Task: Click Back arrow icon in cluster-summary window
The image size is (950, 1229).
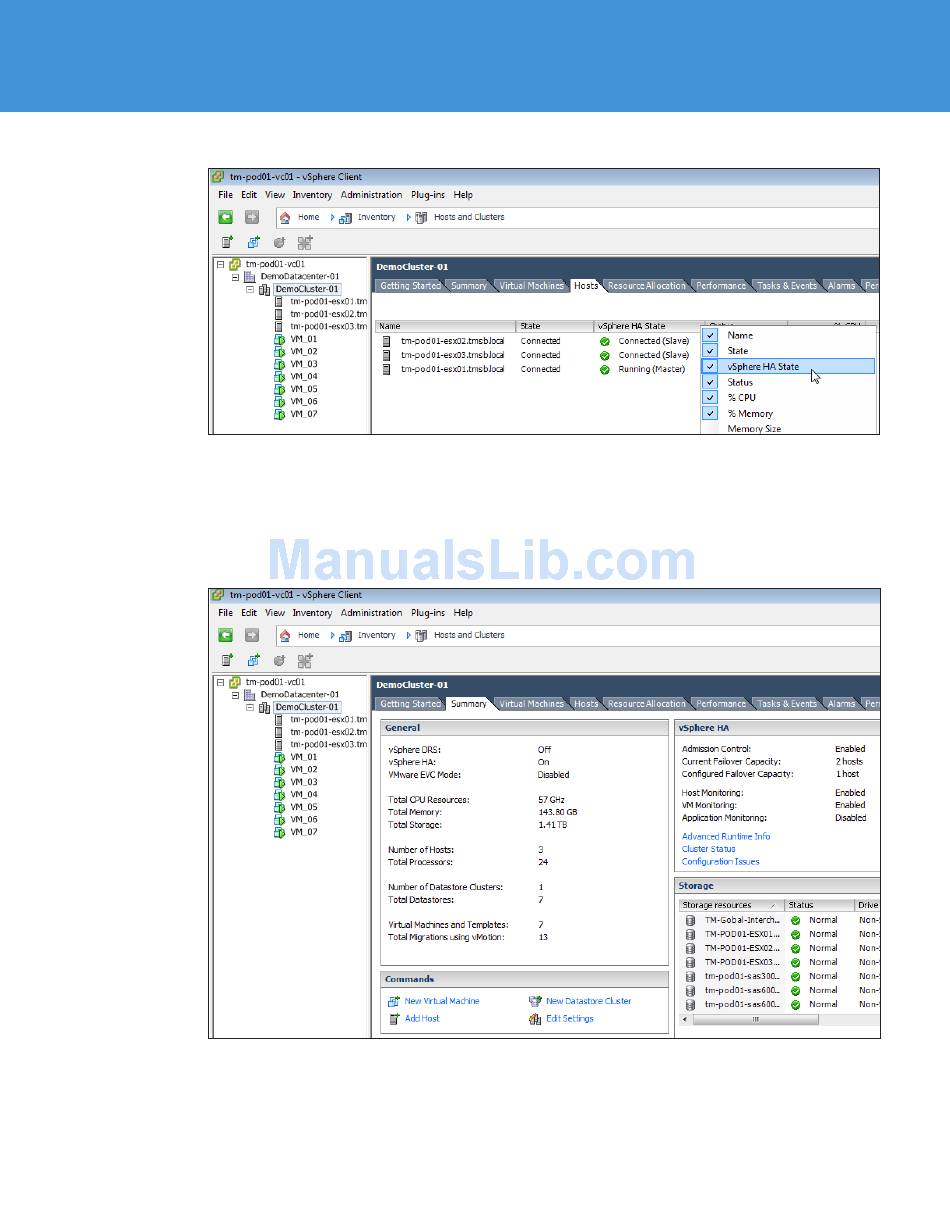Action: [x=226, y=635]
